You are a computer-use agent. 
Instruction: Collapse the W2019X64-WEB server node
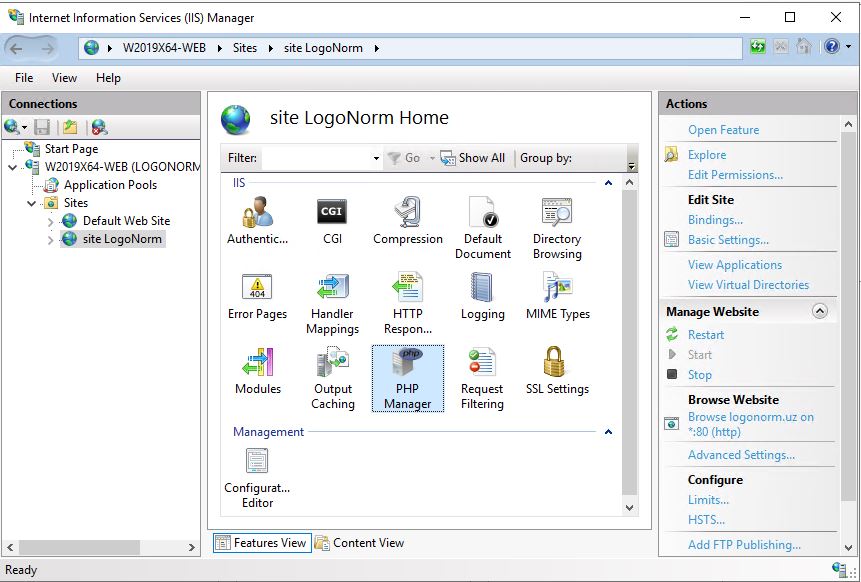tap(13, 167)
